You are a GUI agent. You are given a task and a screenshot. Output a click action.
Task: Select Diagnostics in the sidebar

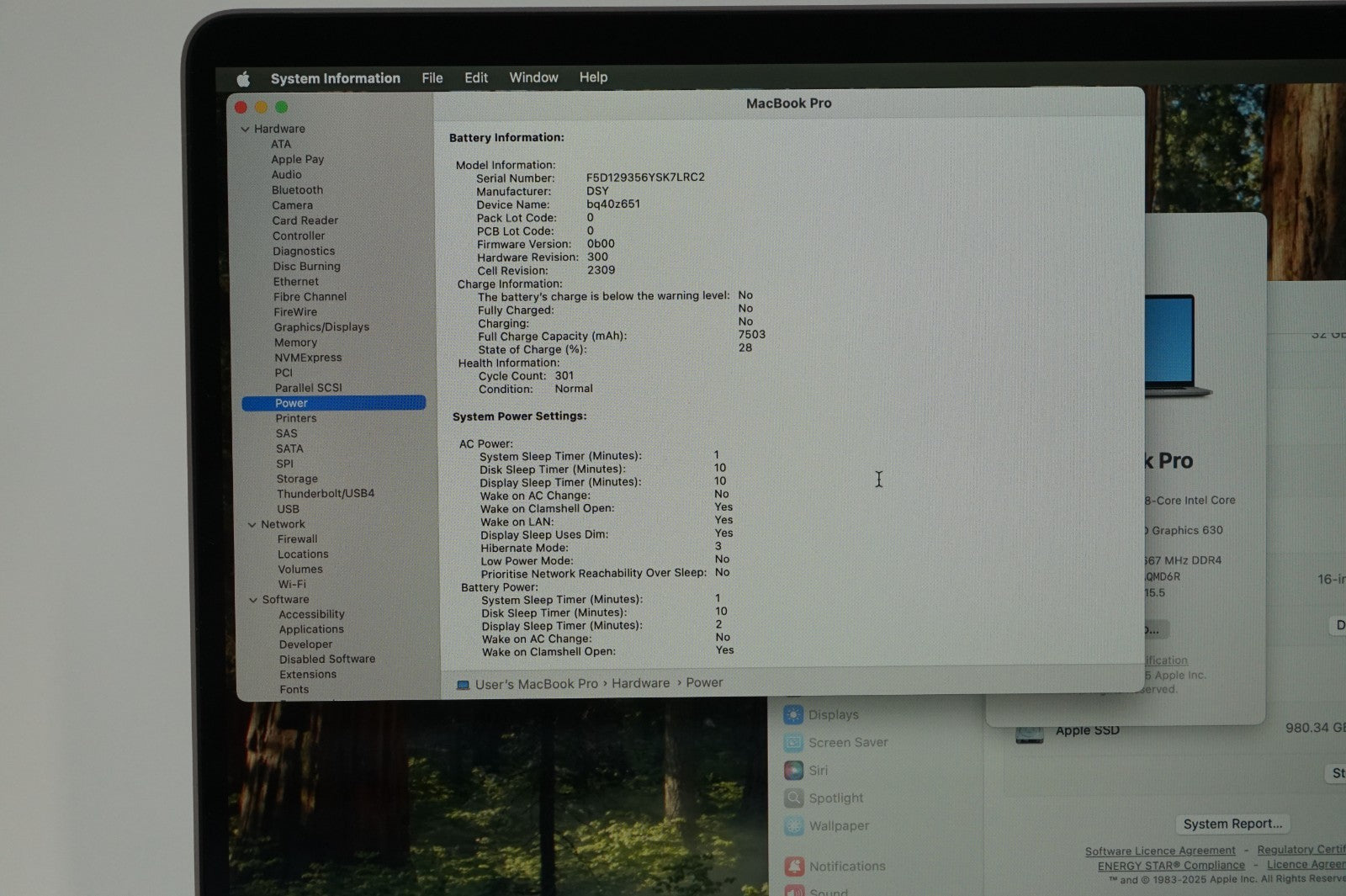tap(304, 252)
